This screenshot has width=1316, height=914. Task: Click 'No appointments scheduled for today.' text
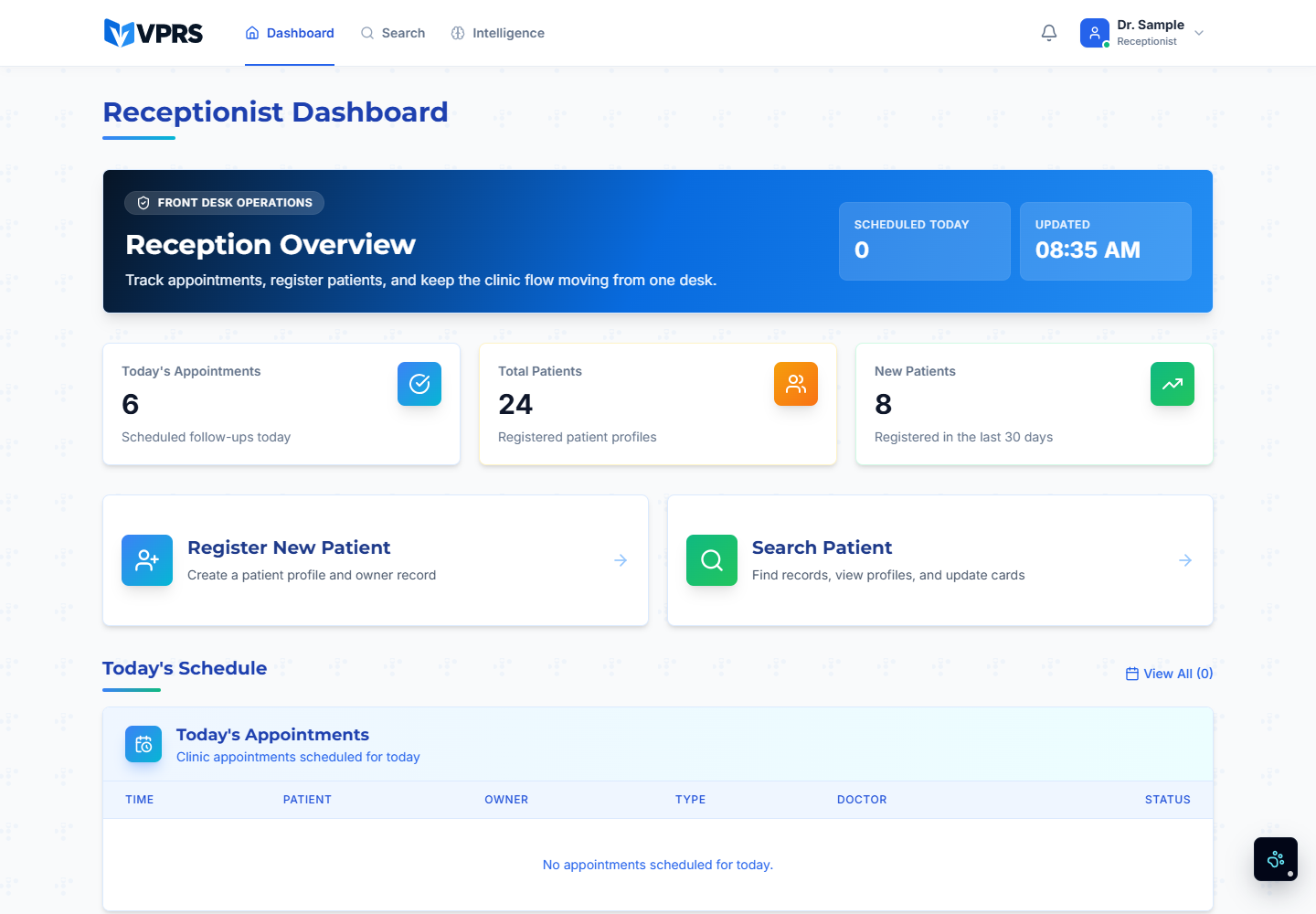(x=658, y=865)
